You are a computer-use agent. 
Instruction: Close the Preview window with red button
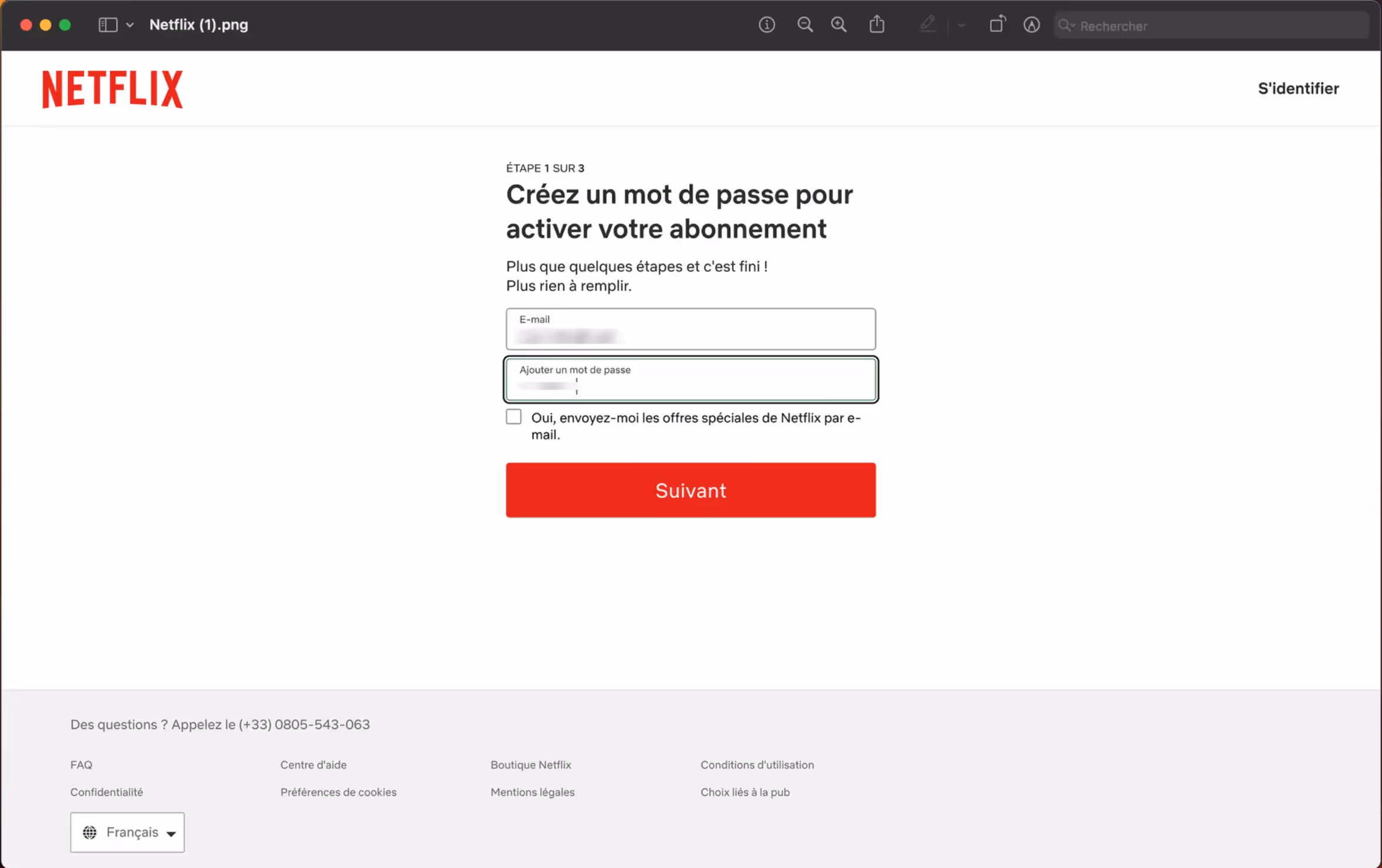tap(26, 25)
